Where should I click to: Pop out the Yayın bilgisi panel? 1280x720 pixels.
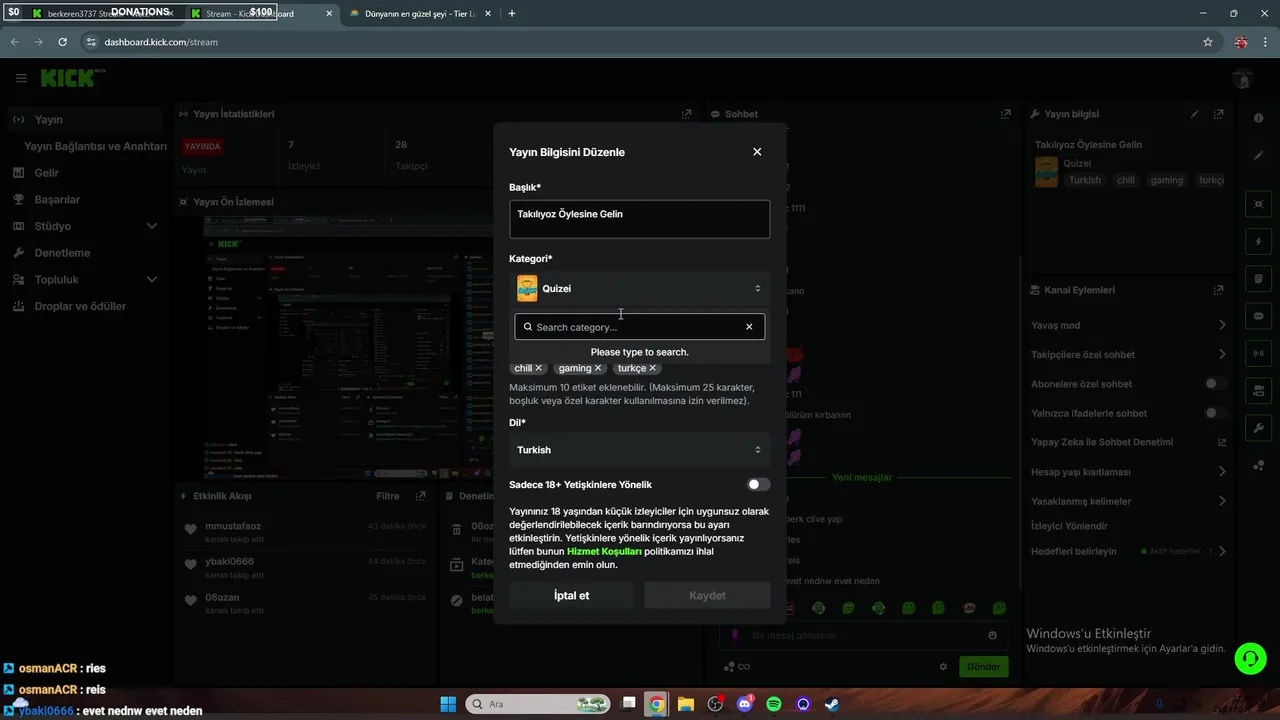(1218, 114)
